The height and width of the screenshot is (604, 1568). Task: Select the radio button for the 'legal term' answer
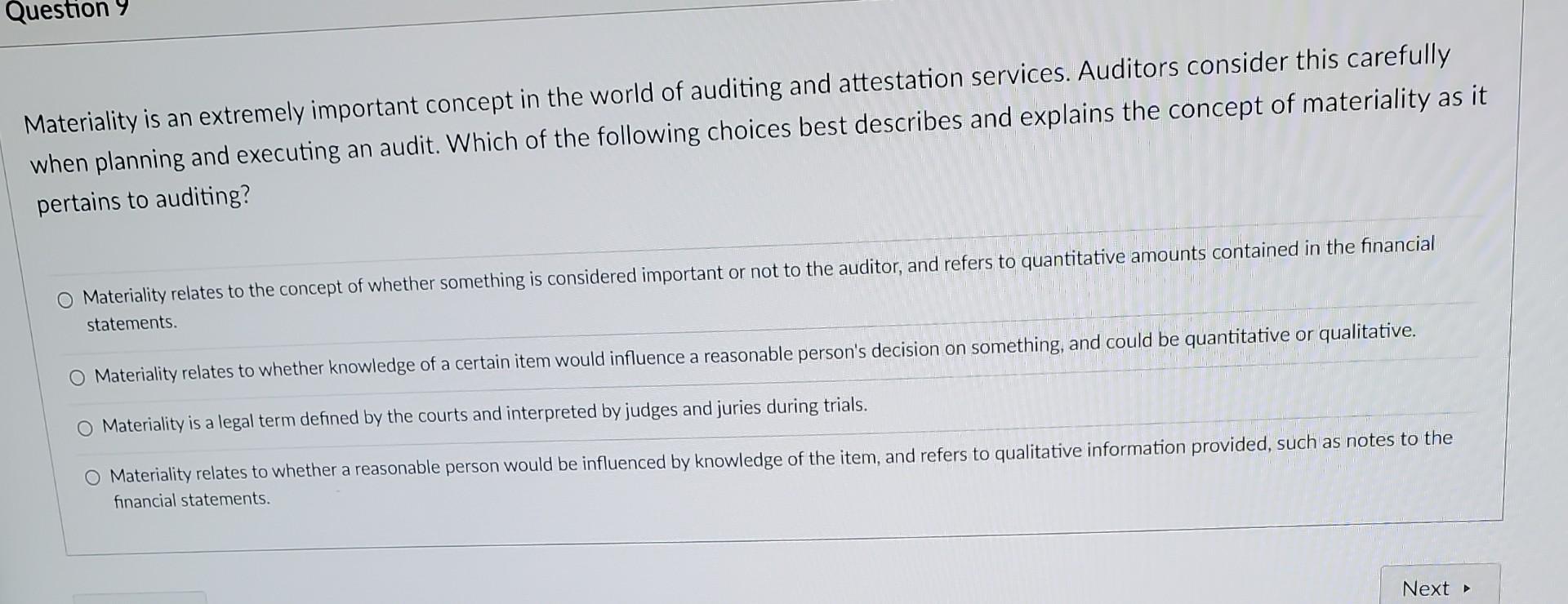85,428
